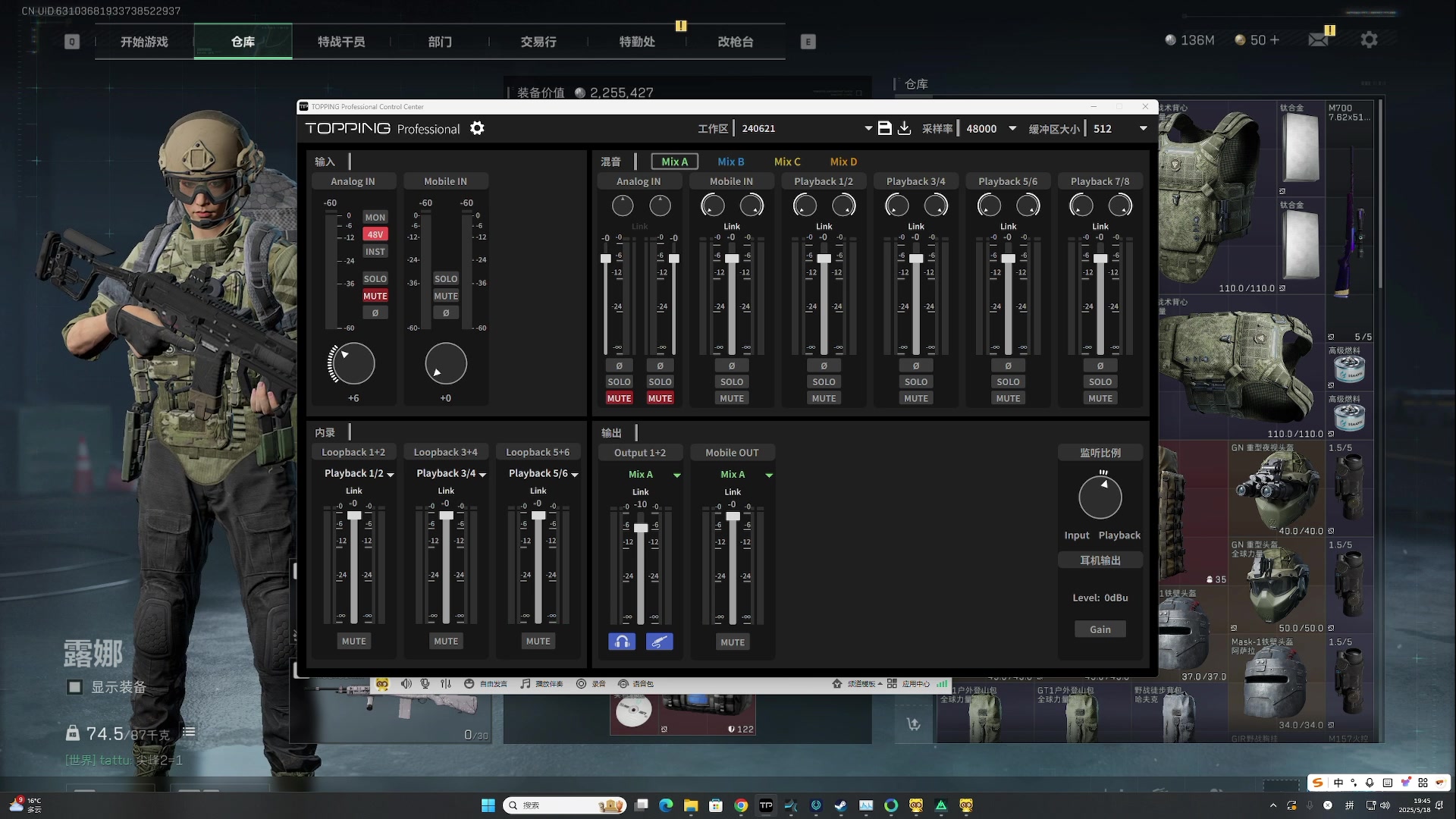Click phase icon on Playback 1/2 mixer
This screenshot has width=1456, height=819.
[x=824, y=366]
